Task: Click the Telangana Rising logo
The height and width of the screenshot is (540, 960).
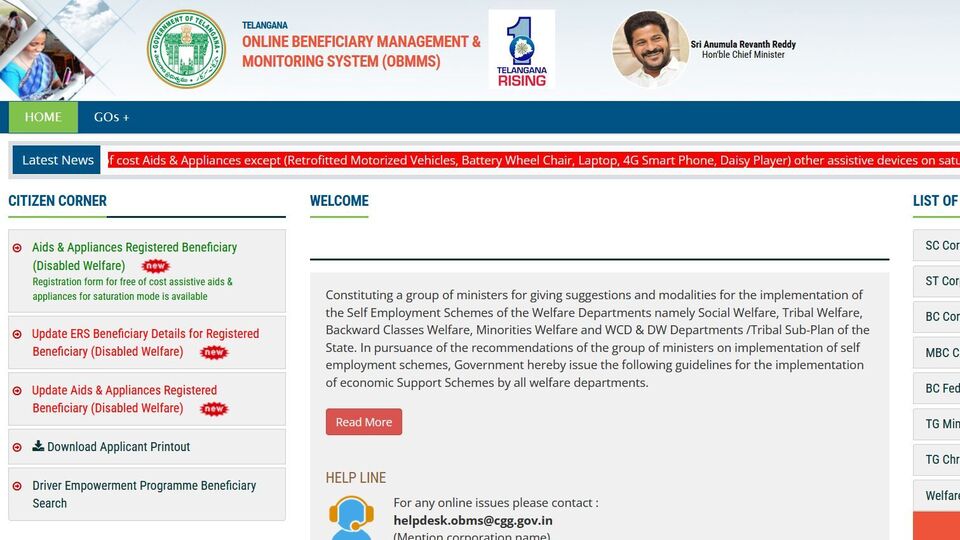Action: pyautogui.click(x=522, y=50)
